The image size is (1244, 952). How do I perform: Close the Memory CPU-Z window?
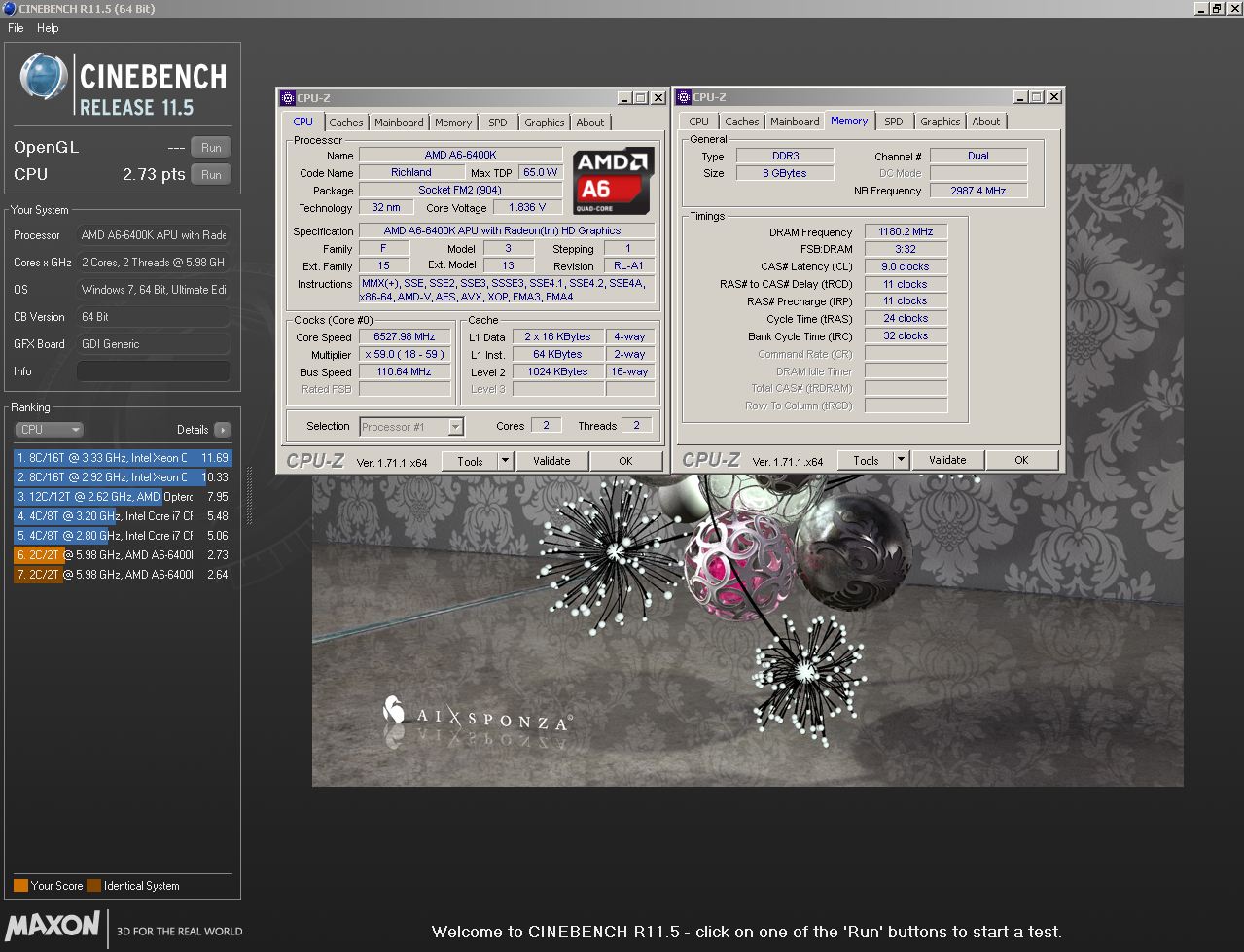click(1054, 97)
